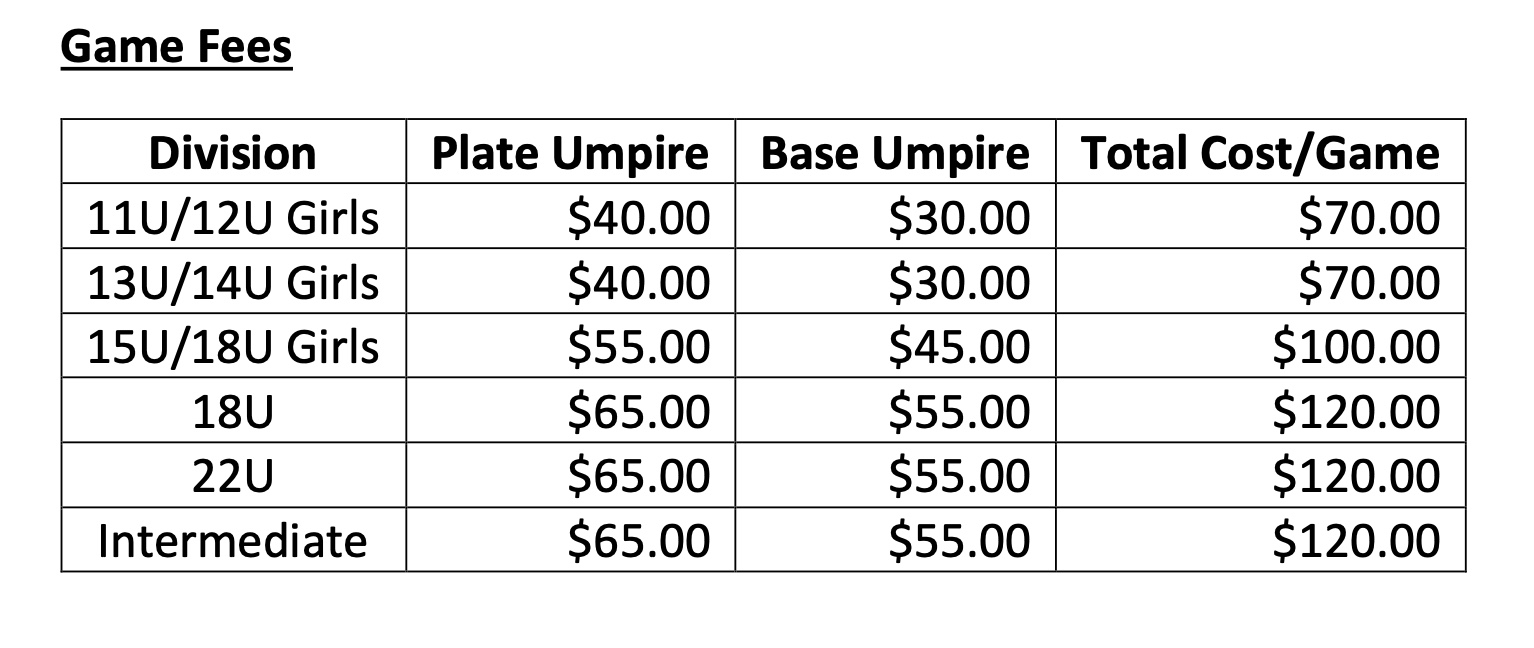The width and height of the screenshot is (1534, 648).
Task: Select the 22U total cost per game
Action: pos(1356,476)
